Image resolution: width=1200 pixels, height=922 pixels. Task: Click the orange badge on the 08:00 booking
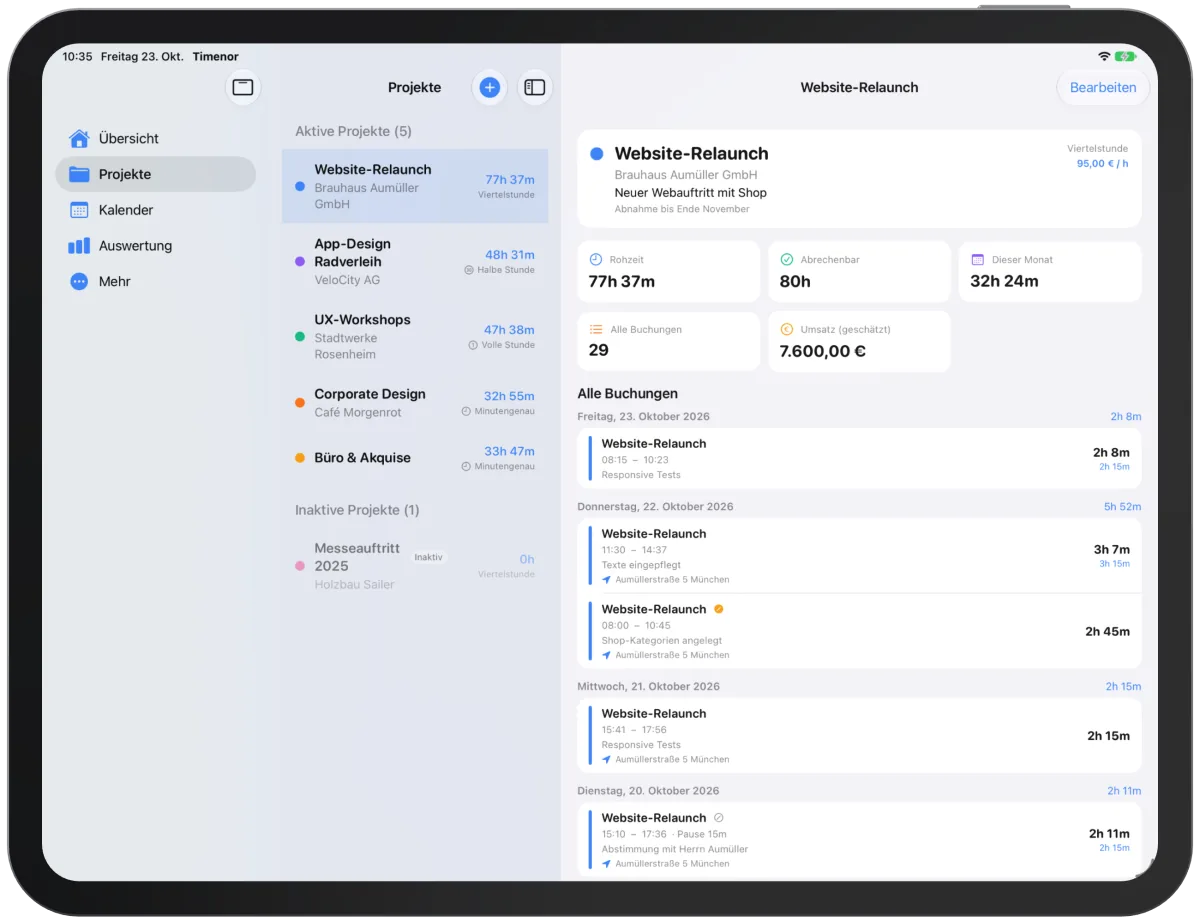pyautogui.click(x=718, y=609)
